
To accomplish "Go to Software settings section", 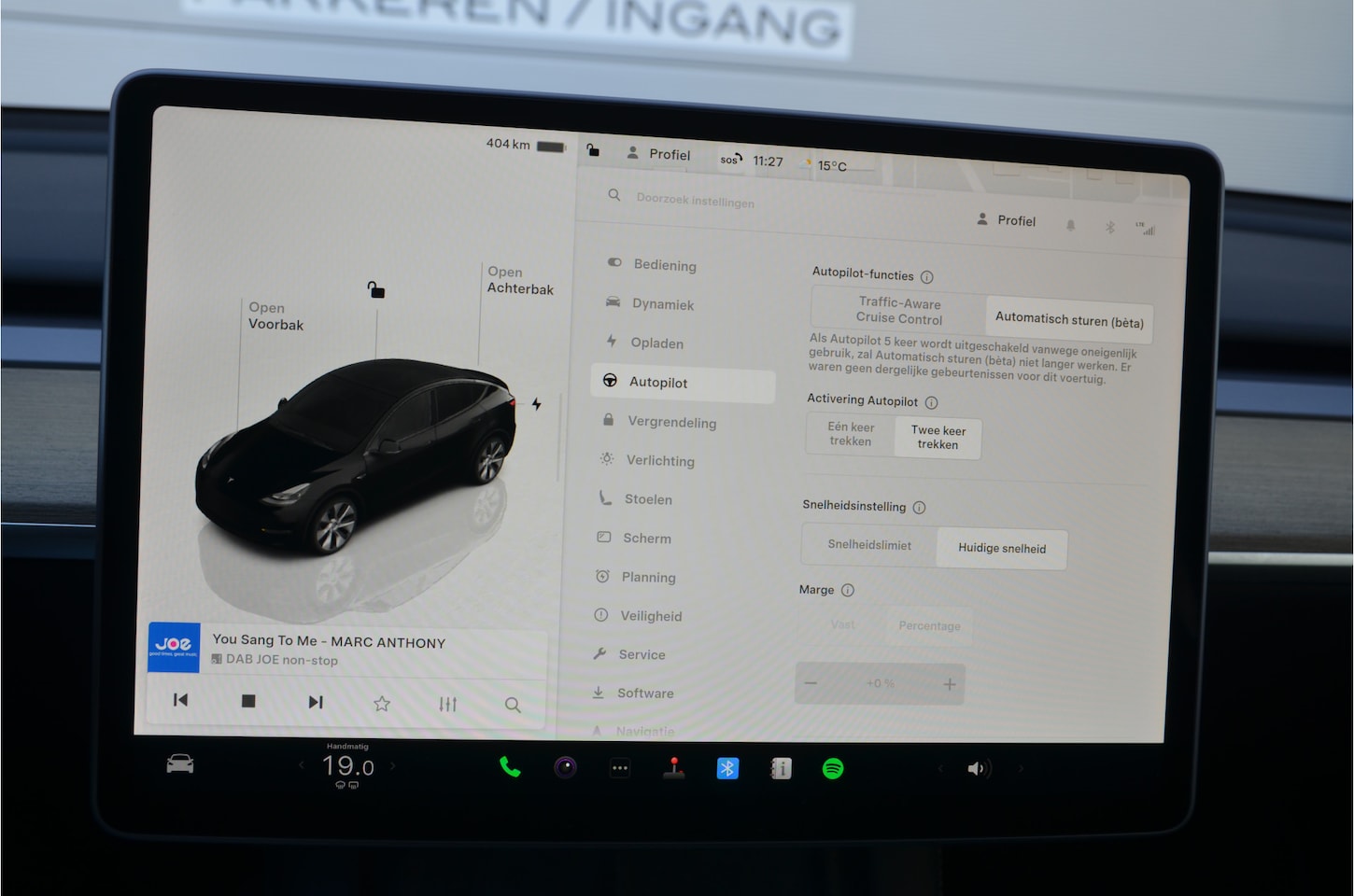I will click(x=644, y=693).
